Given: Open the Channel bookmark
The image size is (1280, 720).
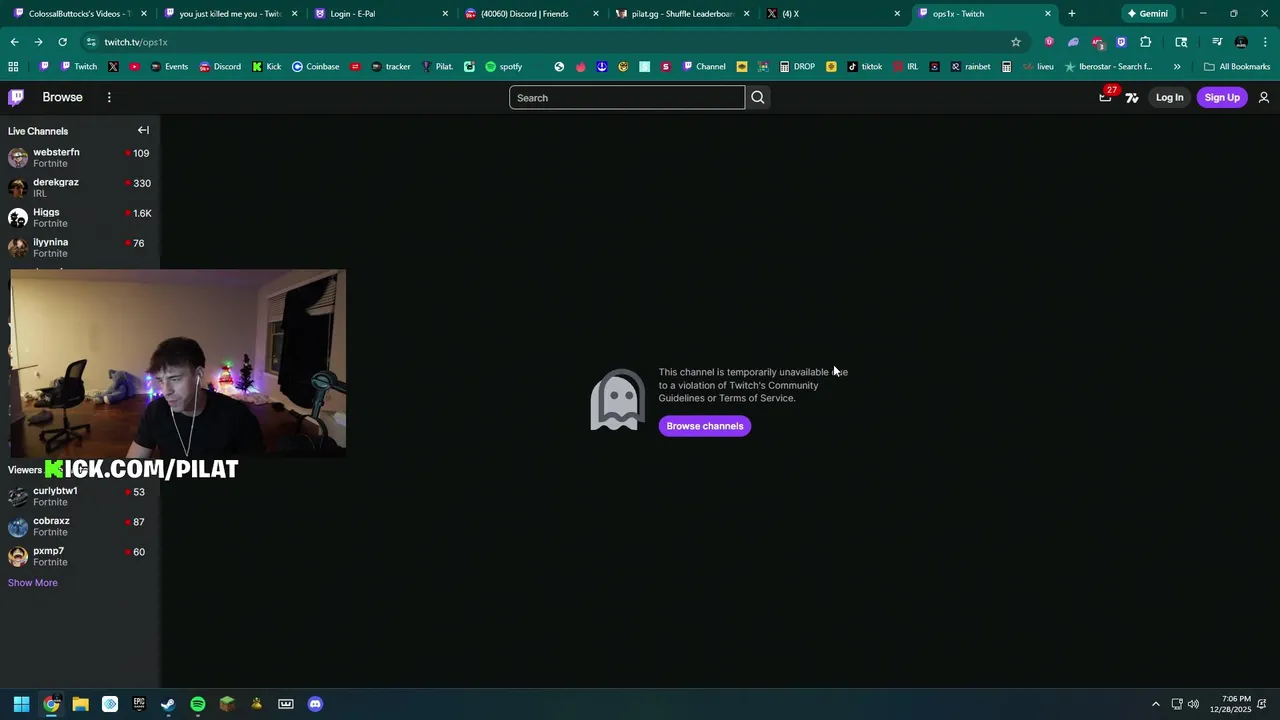Looking at the screenshot, I should (704, 66).
